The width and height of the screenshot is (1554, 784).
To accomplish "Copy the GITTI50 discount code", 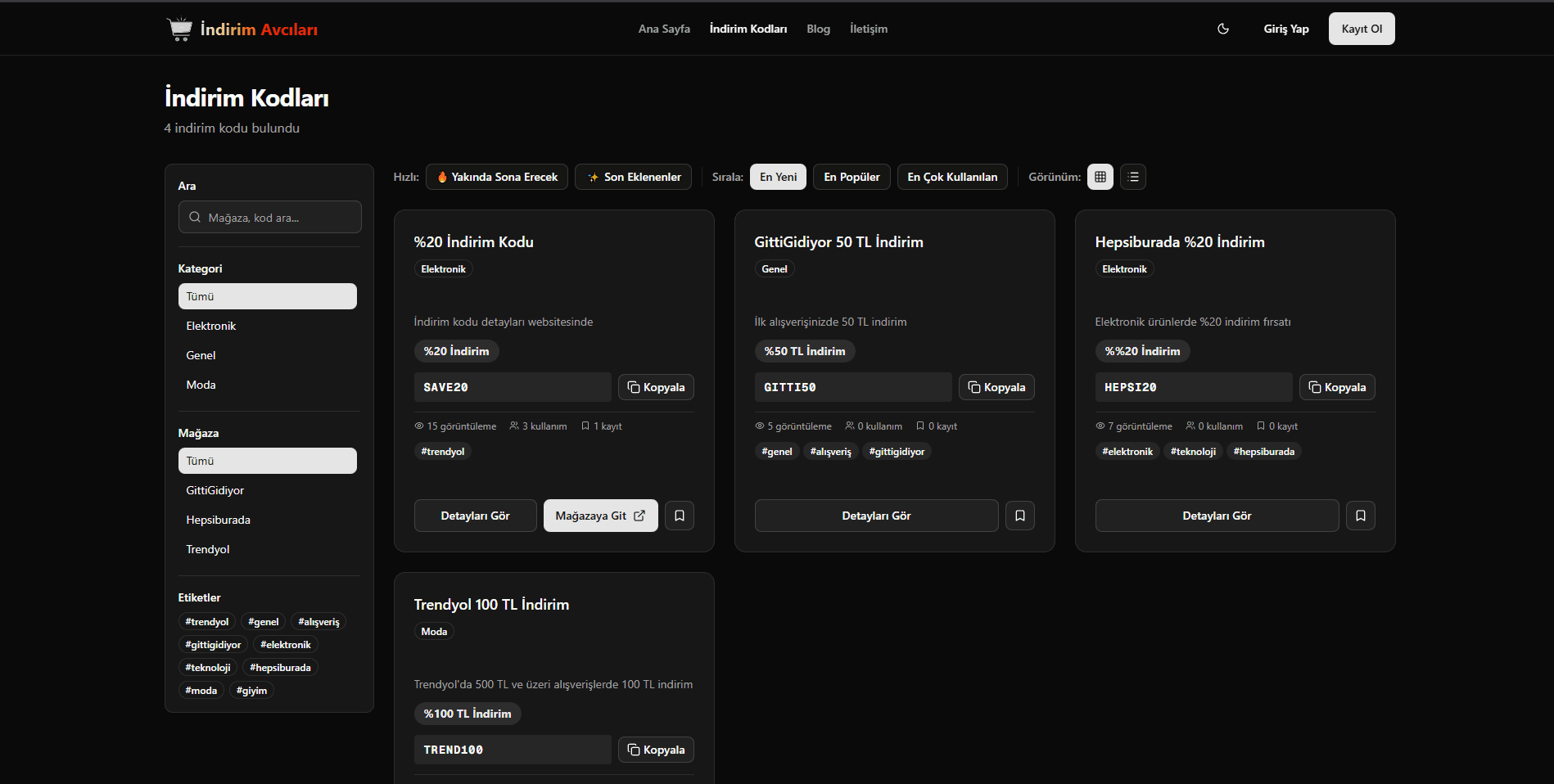I will [x=996, y=387].
